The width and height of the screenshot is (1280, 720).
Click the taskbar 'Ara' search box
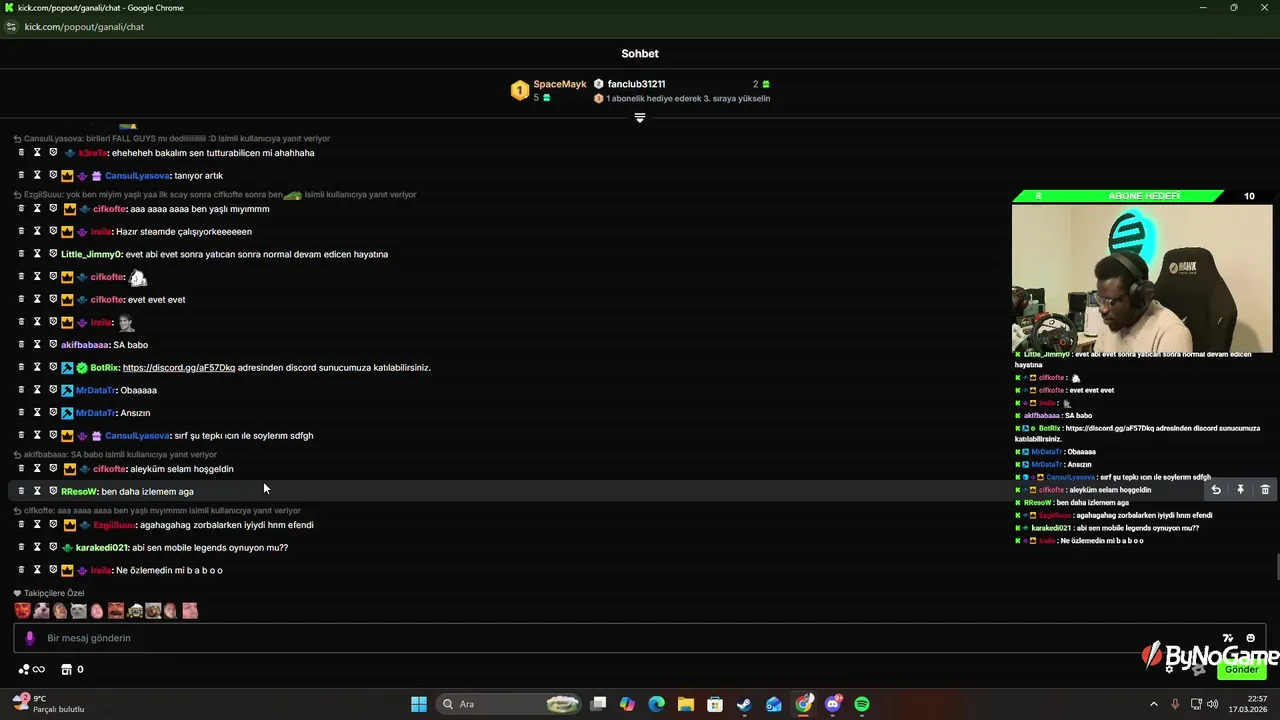point(511,704)
